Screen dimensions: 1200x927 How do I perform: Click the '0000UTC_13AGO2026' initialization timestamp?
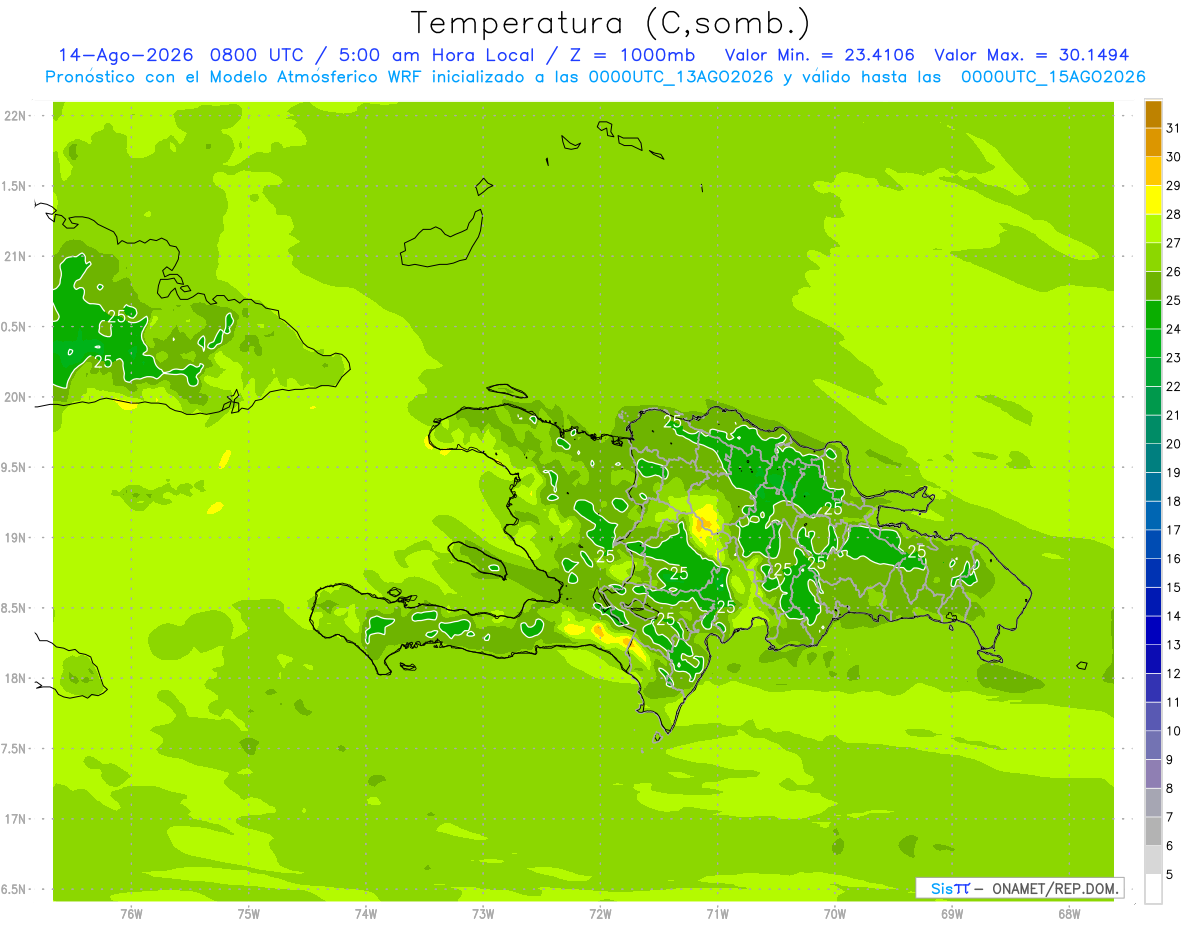pos(681,77)
